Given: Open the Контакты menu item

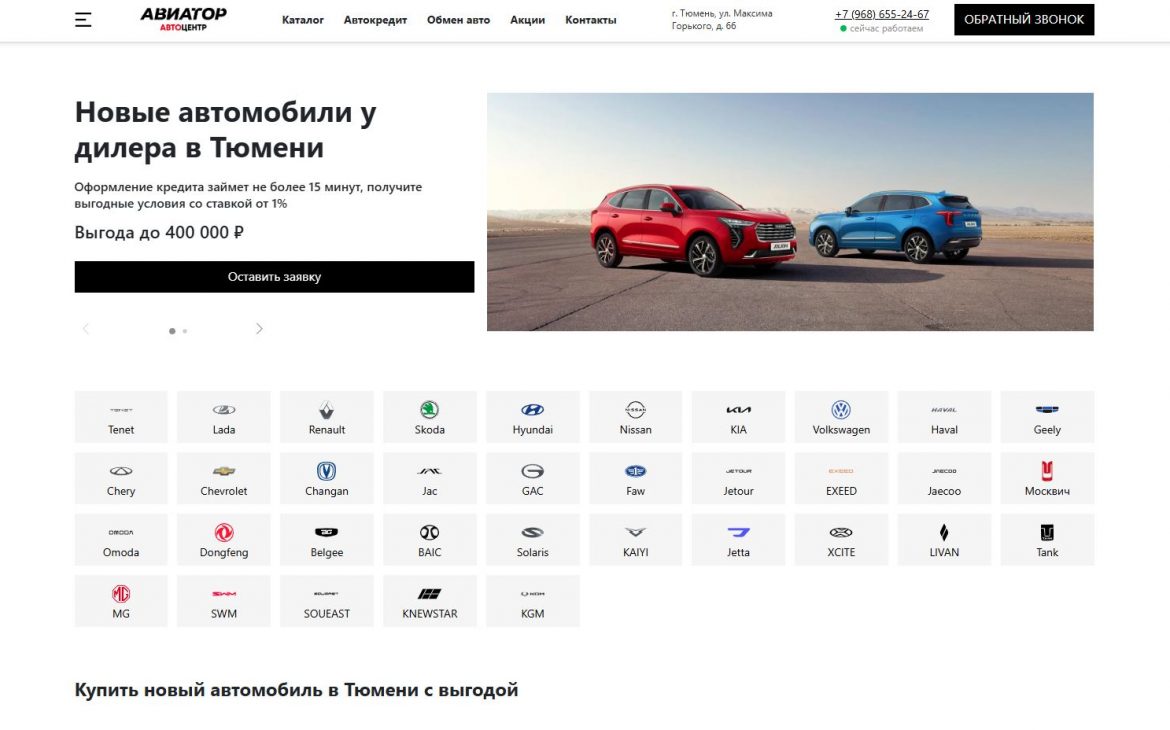Looking at the screenshot, I should click(590, 20).
